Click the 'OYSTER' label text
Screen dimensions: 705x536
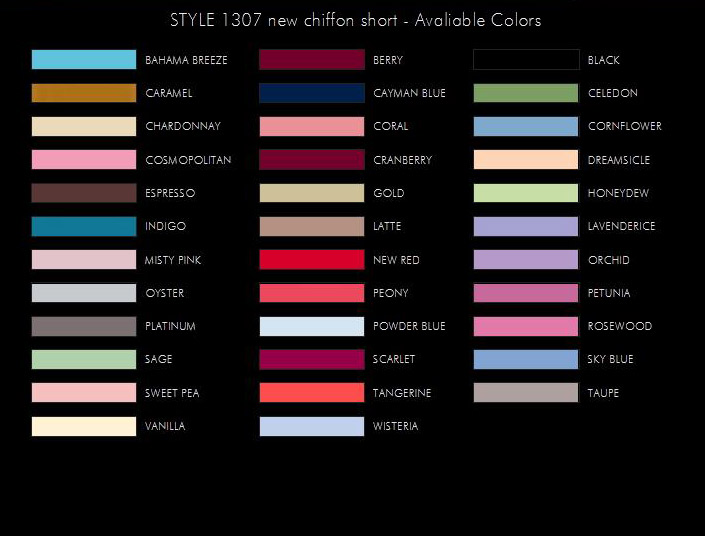click(165, 293)
